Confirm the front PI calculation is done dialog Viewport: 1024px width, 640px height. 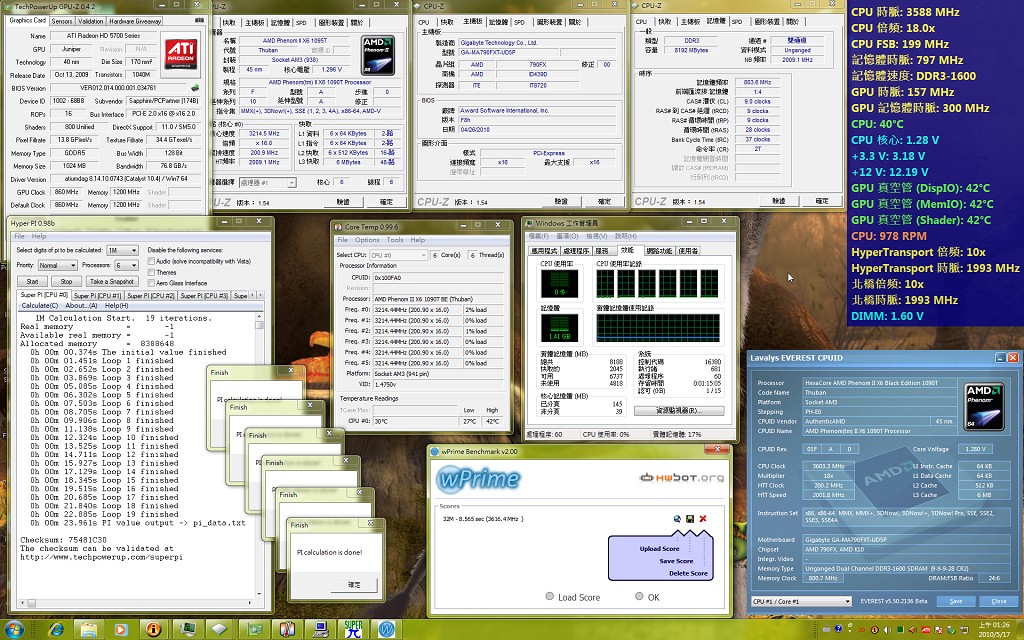point(354,584)
